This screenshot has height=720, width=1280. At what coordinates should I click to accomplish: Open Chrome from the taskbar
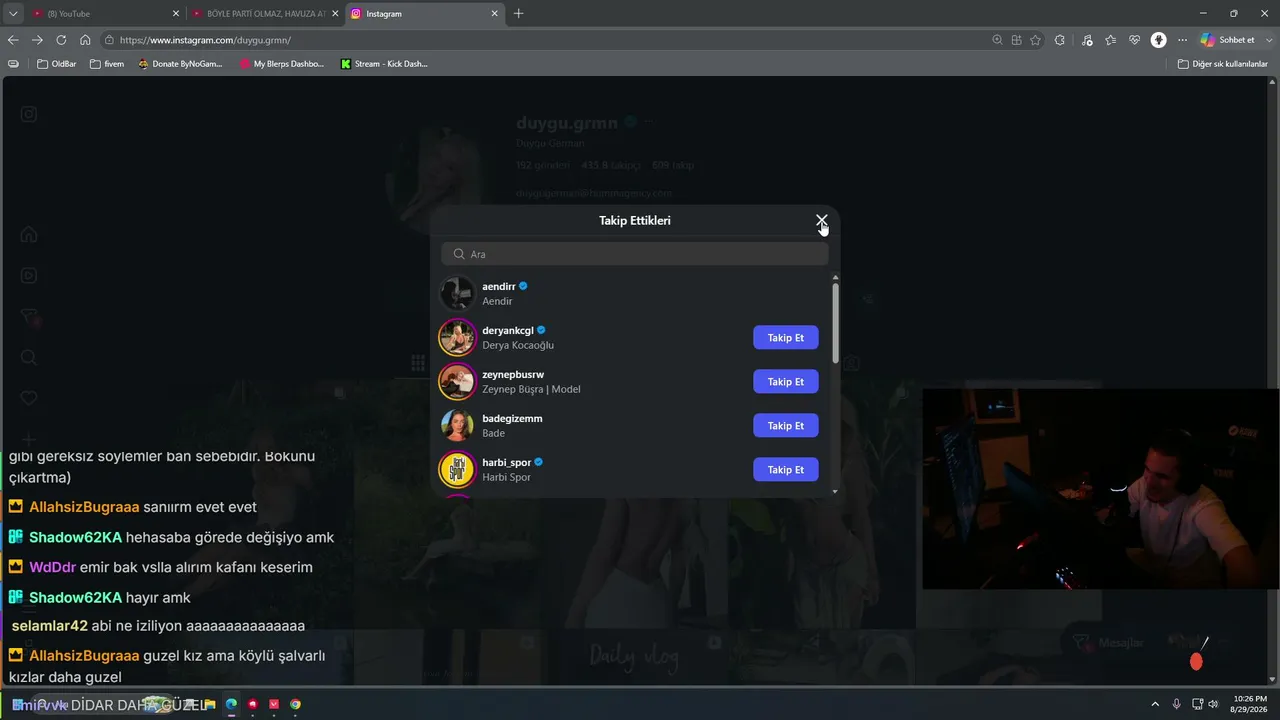tap(295, 704)
